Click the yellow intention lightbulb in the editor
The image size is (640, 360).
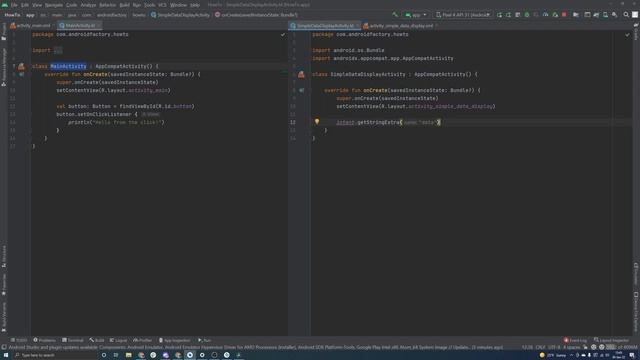(317, 122)
